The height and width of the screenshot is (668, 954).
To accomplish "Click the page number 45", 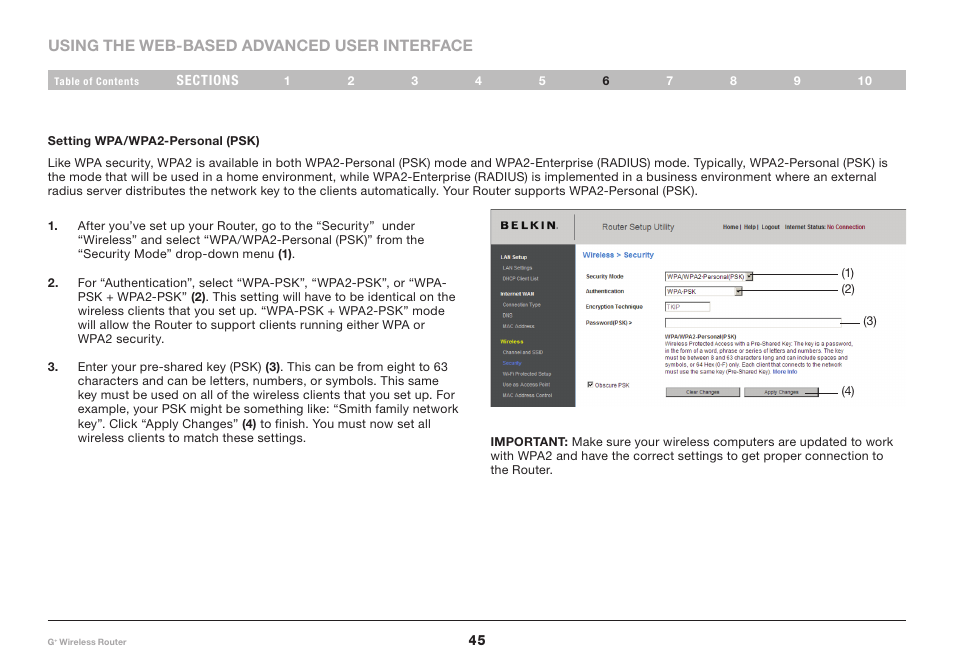I will click(477, 640).
